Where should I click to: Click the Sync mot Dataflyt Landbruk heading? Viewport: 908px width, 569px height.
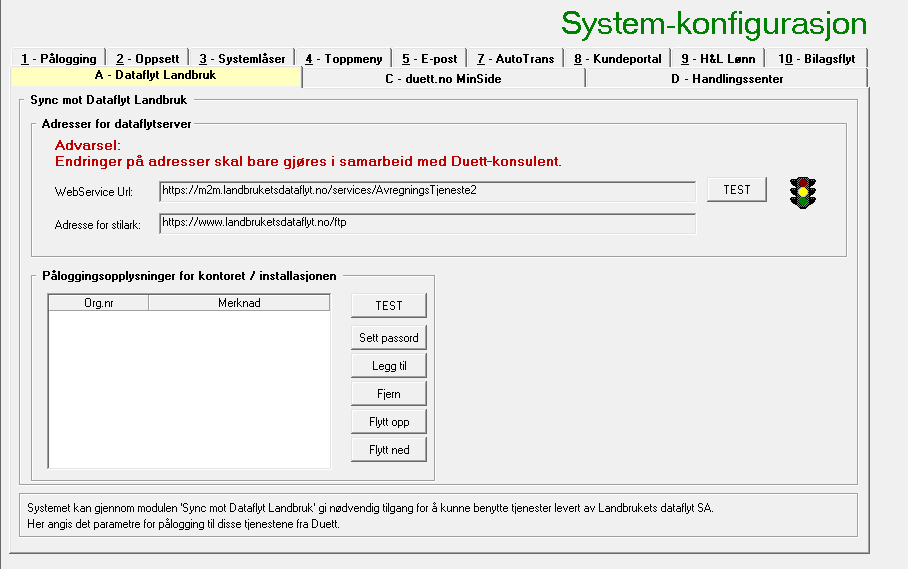(108, 100)
